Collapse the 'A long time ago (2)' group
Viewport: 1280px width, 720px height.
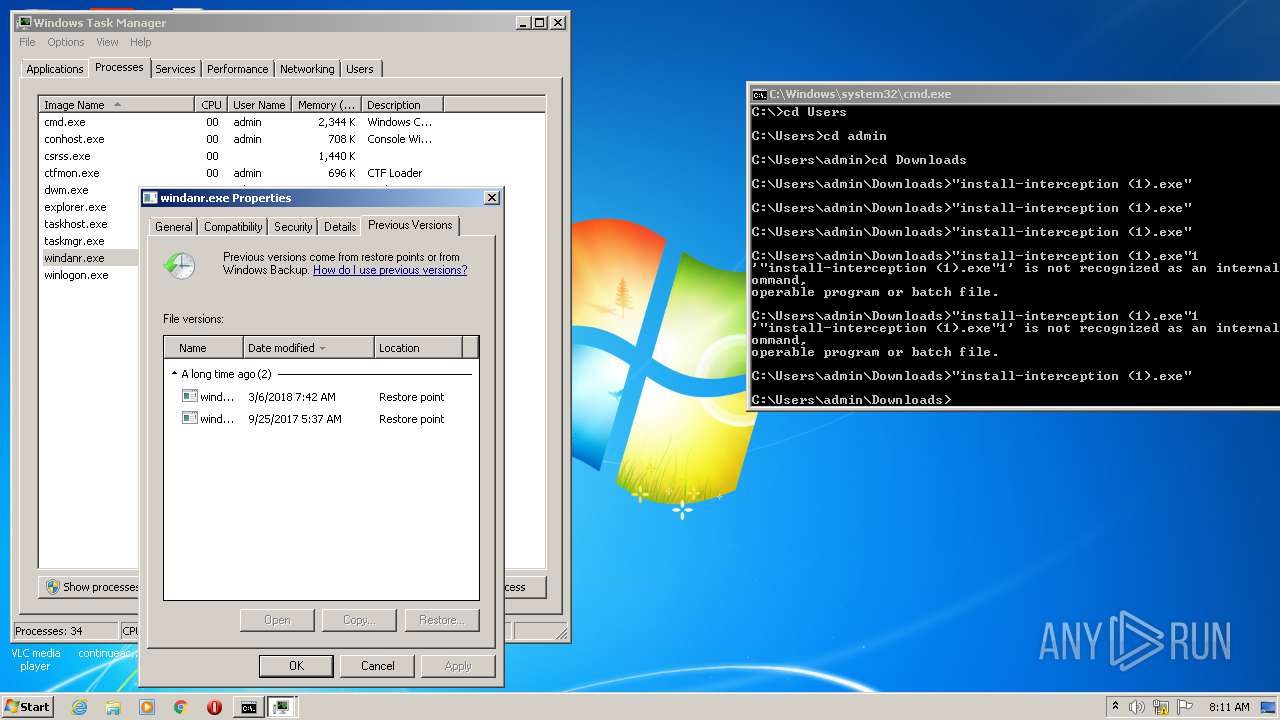click(174, 374)
